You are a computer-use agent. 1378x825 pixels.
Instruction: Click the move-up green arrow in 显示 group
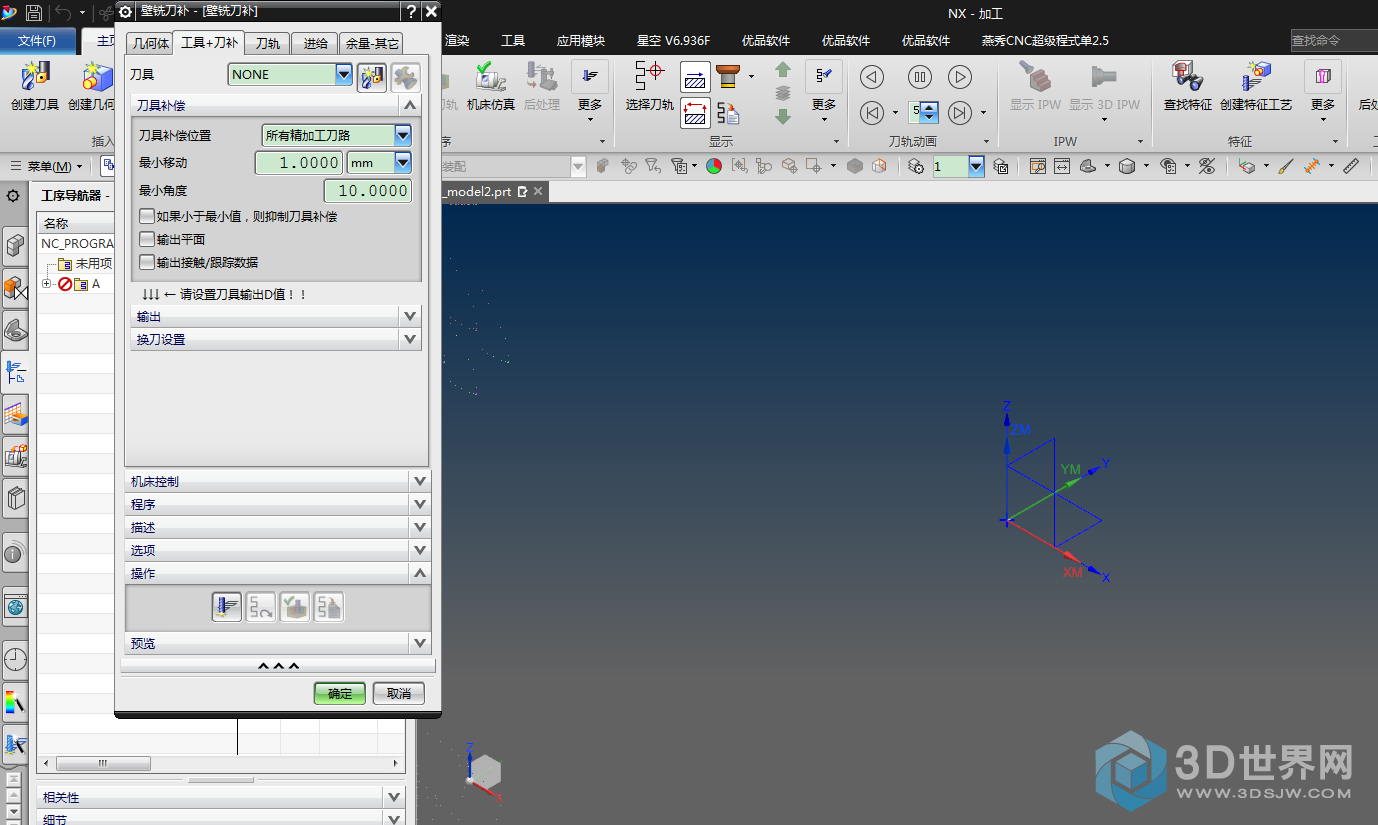tap(783, 70)
